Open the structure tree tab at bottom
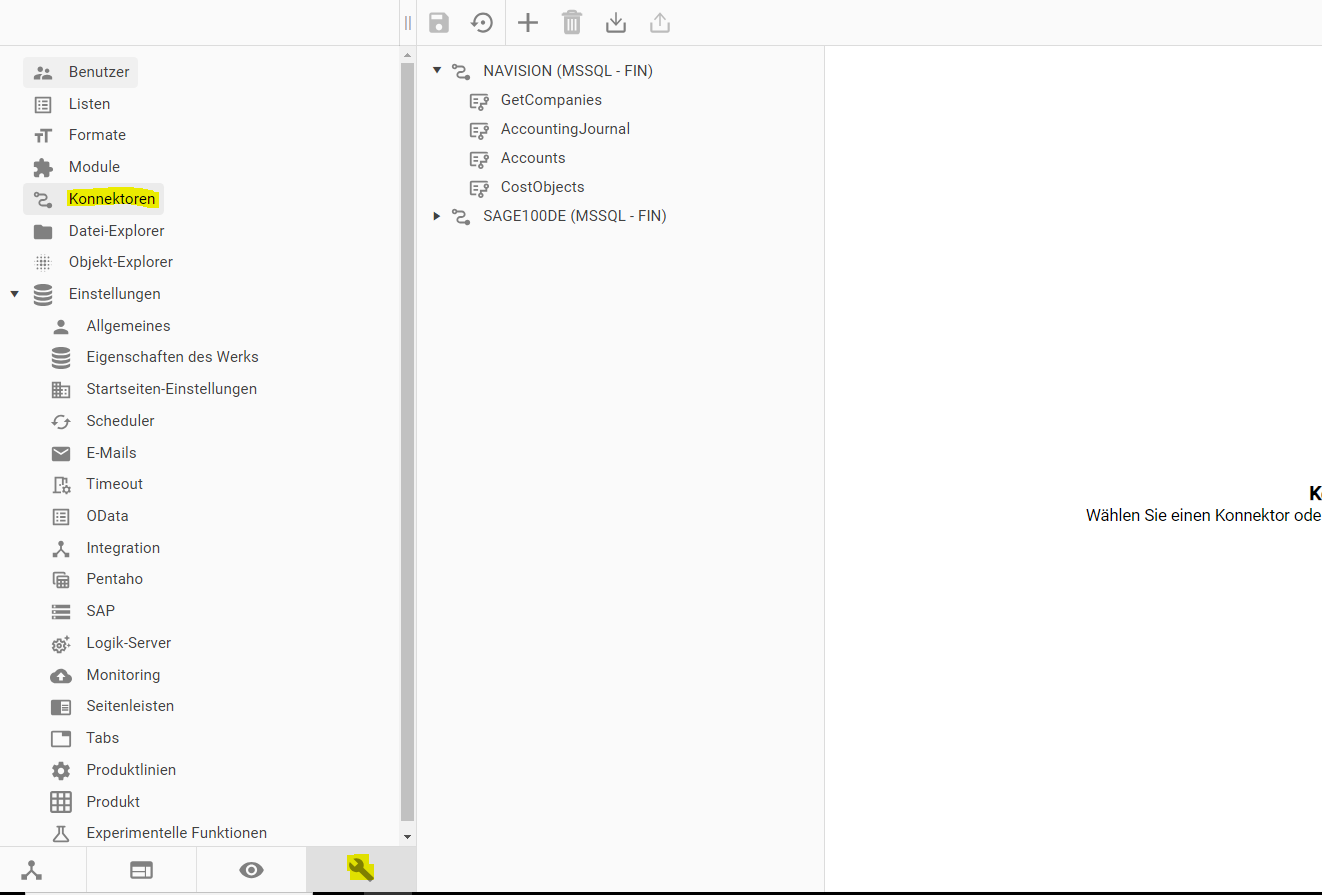 (32, 870)
